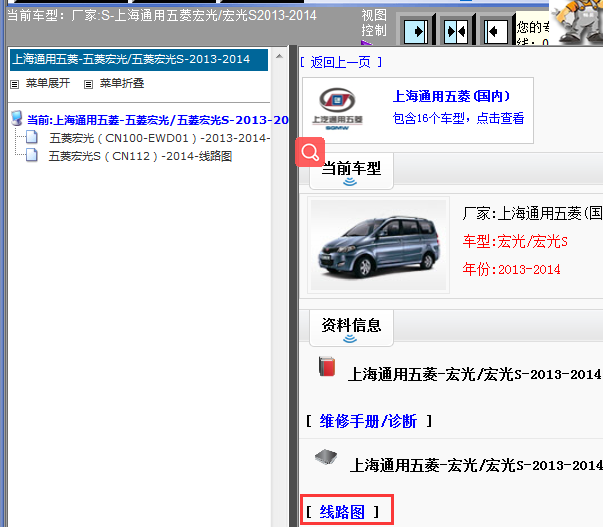The height and width of the screenshot is (527, 603).
Task: Click the left panel scroll-up arrow
Action: (x=280, y=57)
